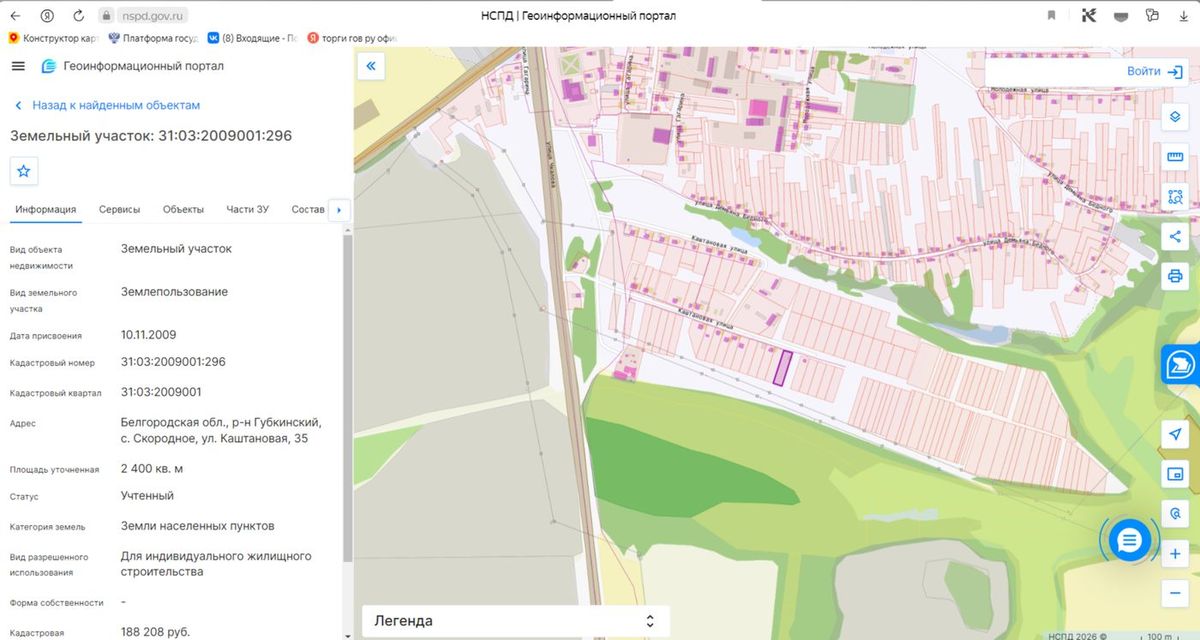Select the highlighted purple parcel on the map
The width and height of the screenshot is (1200, 640).
pyautogui.click(x=782, y=368)
